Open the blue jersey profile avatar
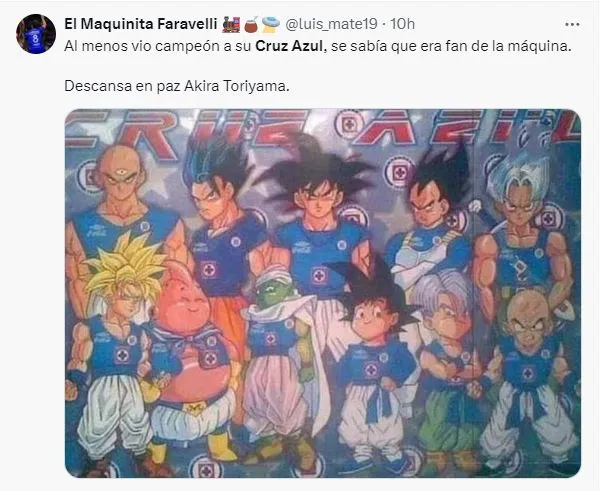616x491 pixels. coord(36,34)
